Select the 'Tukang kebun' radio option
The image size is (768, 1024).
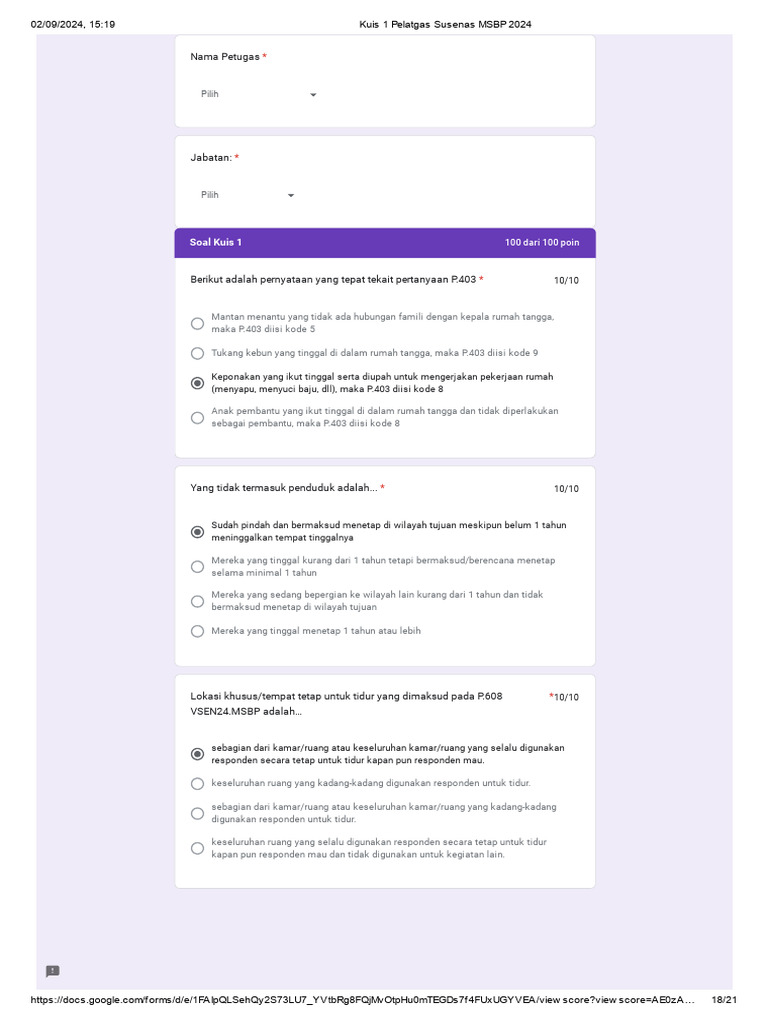197,353
